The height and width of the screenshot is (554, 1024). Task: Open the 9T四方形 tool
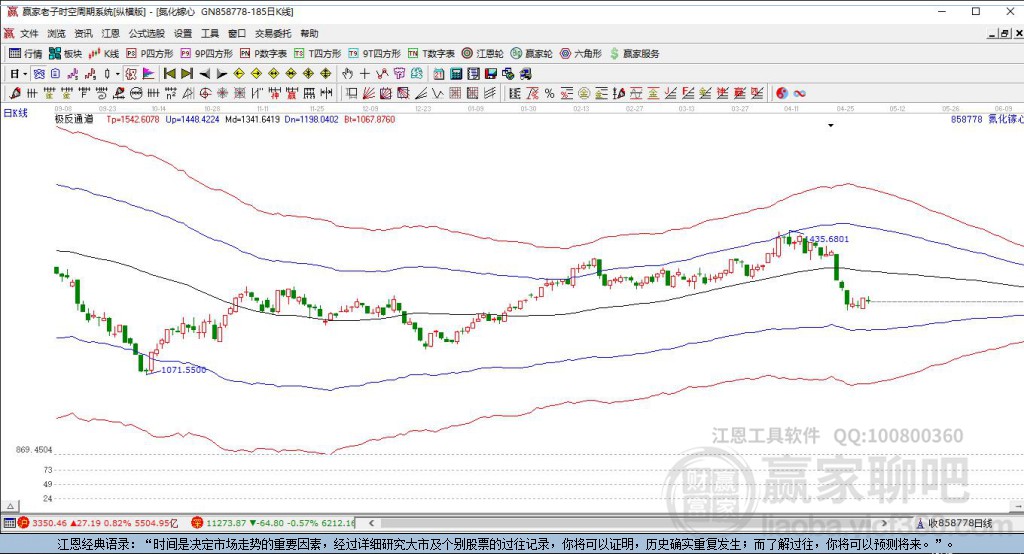point(374,54)
